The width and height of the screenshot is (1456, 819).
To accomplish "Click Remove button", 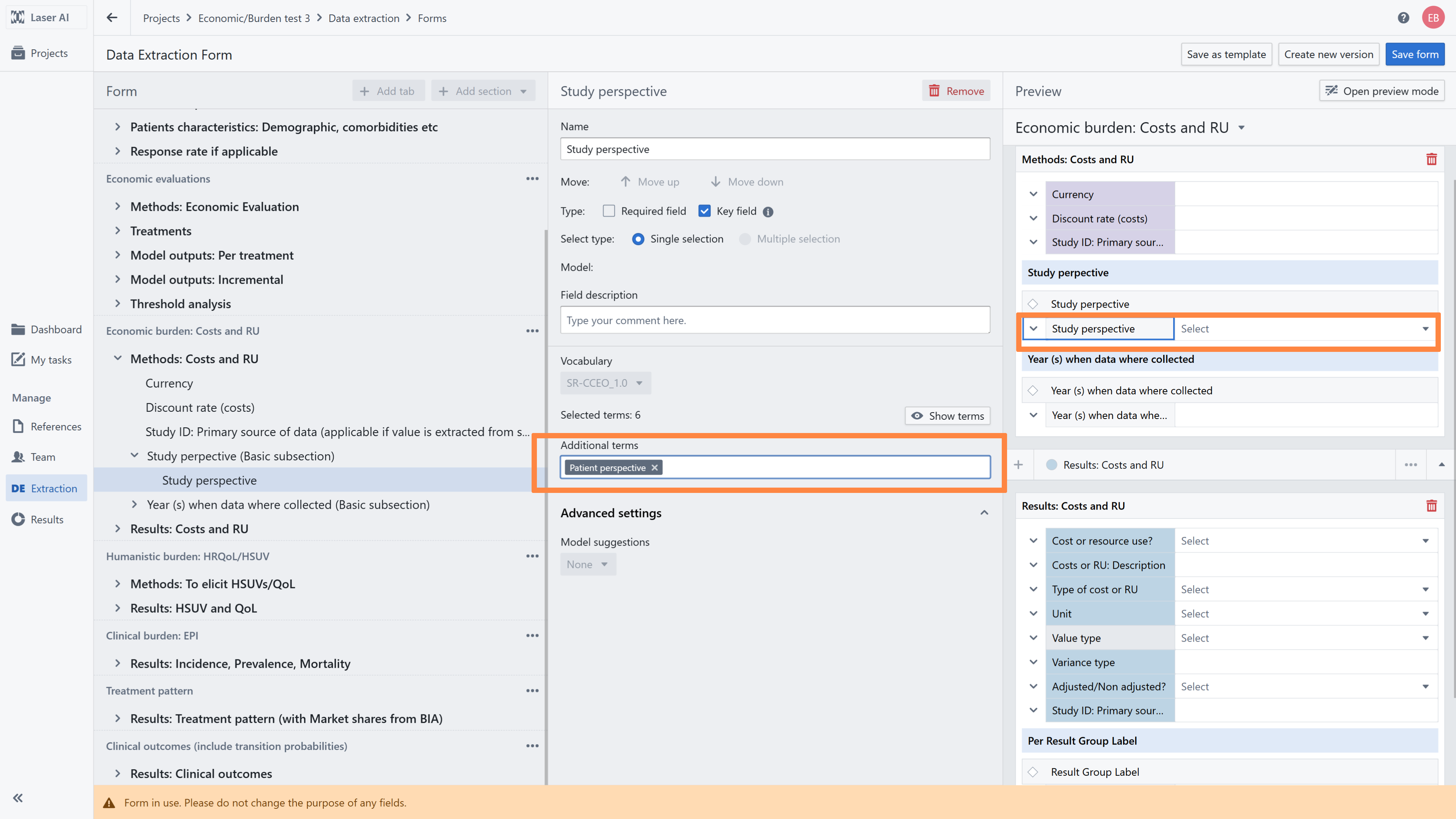I will [956, 91].
